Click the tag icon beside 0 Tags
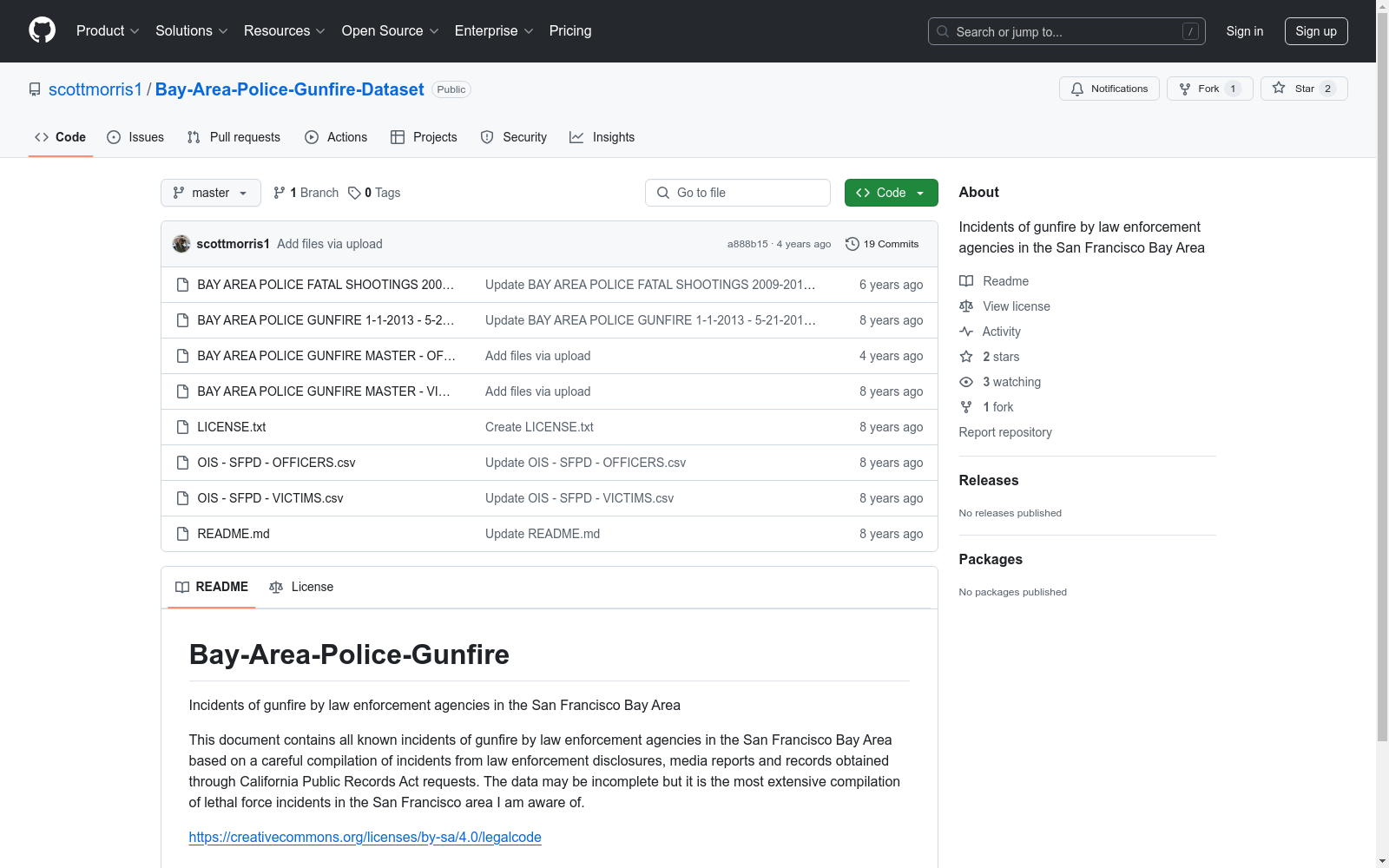 pos(354,193)
